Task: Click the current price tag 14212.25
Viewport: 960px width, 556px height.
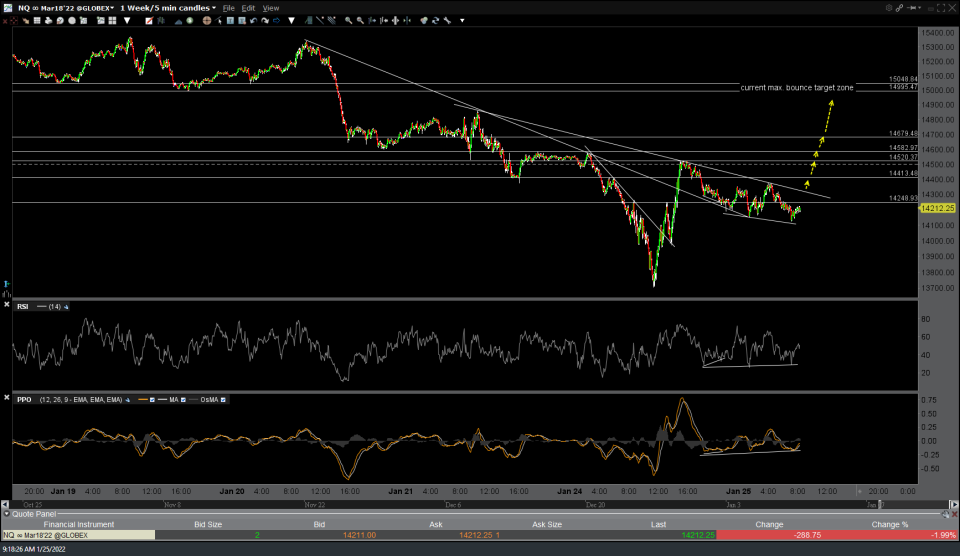Action: pos(937,208)
